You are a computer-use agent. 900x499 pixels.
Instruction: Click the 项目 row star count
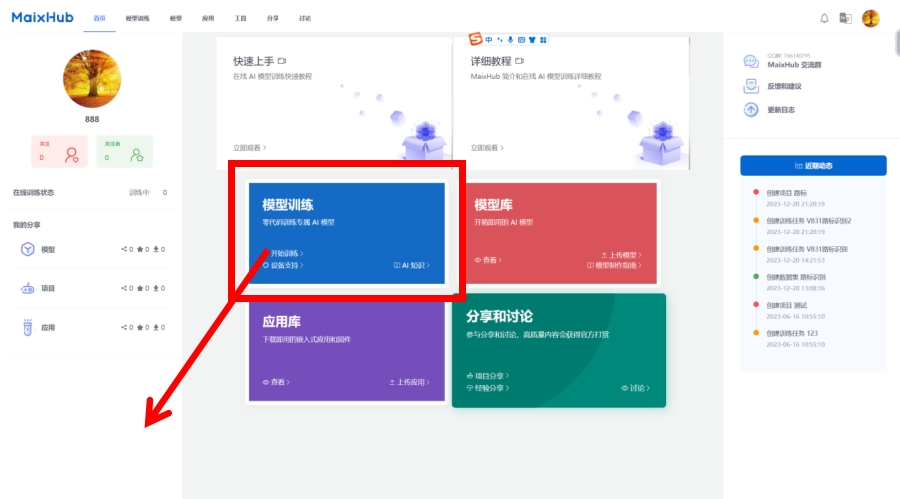[143, 288]
